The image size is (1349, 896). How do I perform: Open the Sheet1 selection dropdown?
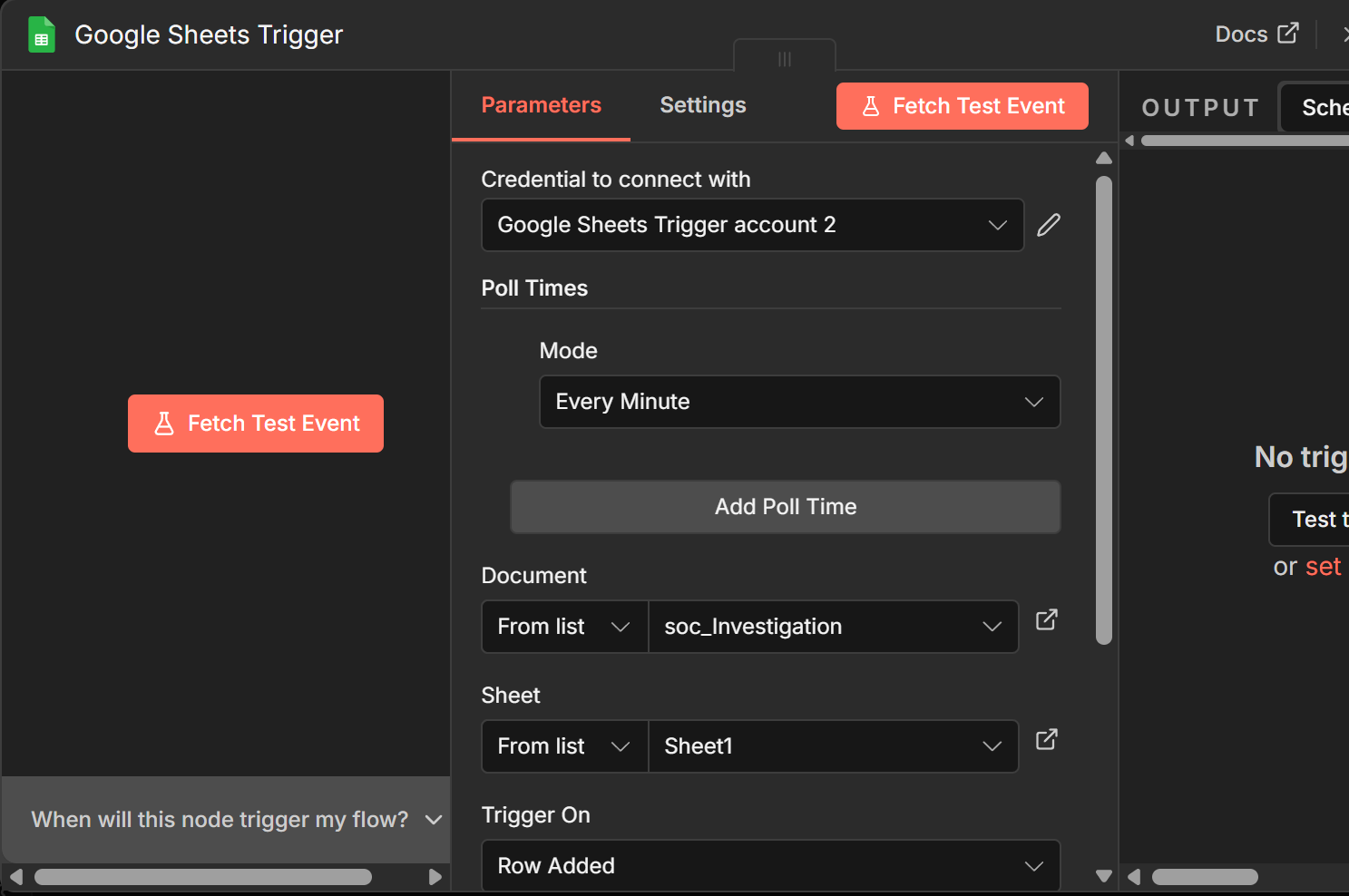coord(834,746)
